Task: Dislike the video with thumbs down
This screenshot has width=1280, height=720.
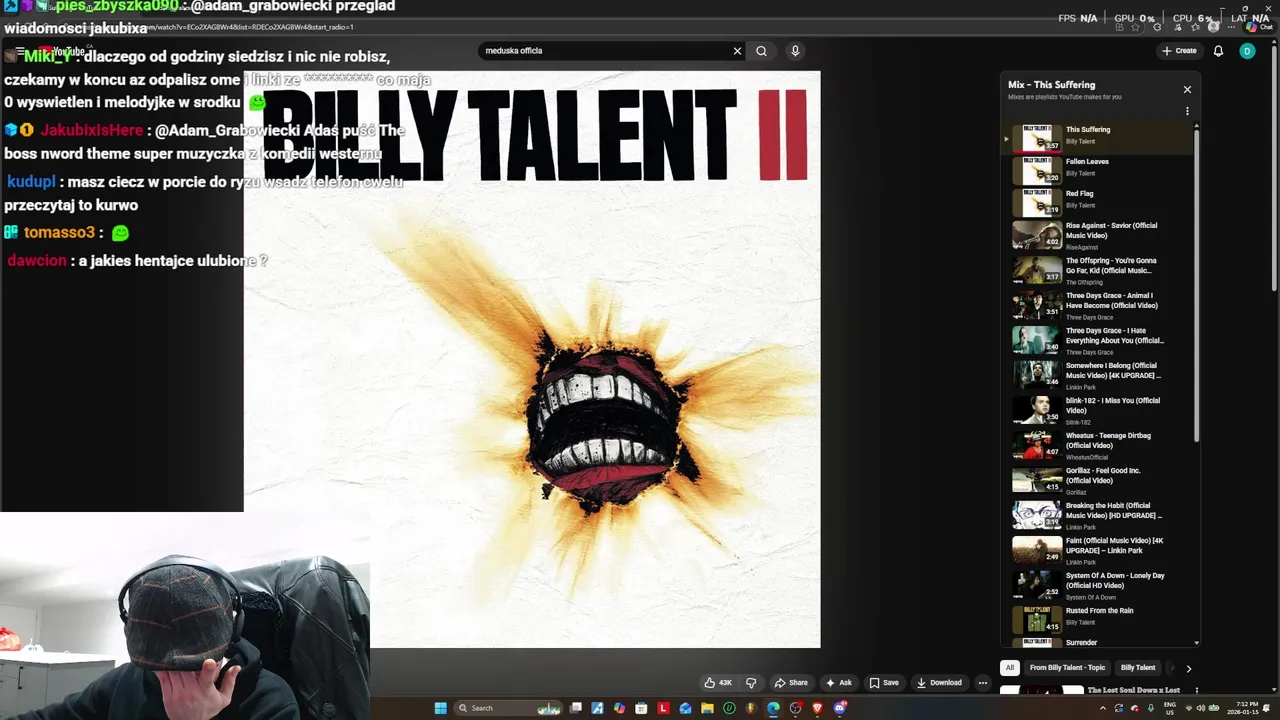Action: [751, 683]
